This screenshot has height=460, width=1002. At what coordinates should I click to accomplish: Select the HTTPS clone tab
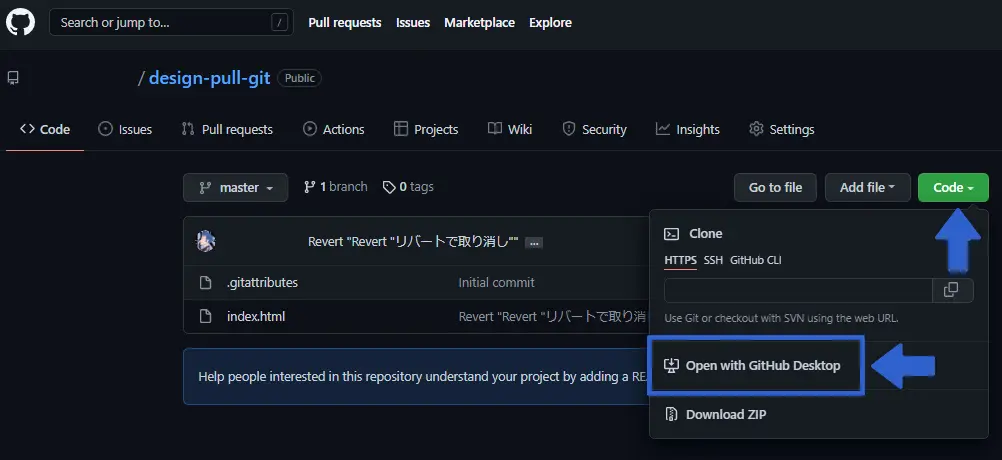click(x=681, y=261)
